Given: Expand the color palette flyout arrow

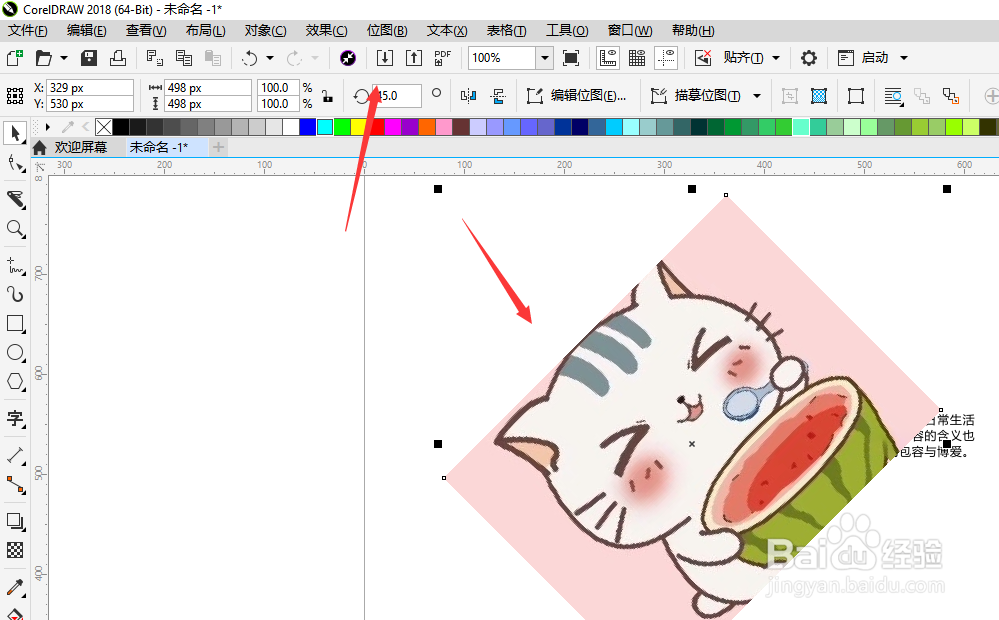Looking at the screenshot, I should point(48,127).
